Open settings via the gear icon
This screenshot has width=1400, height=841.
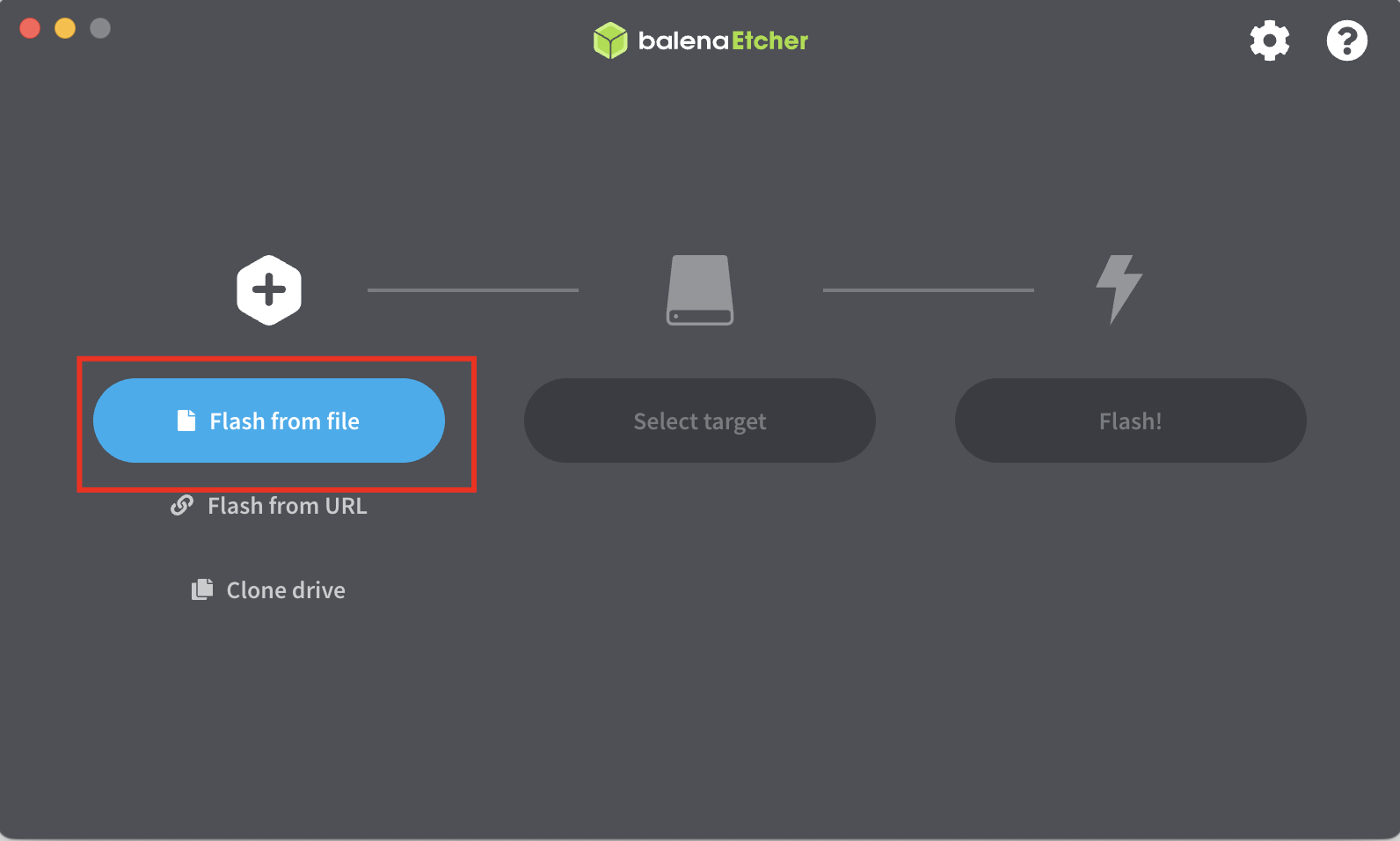click(x=1270, y=40)
